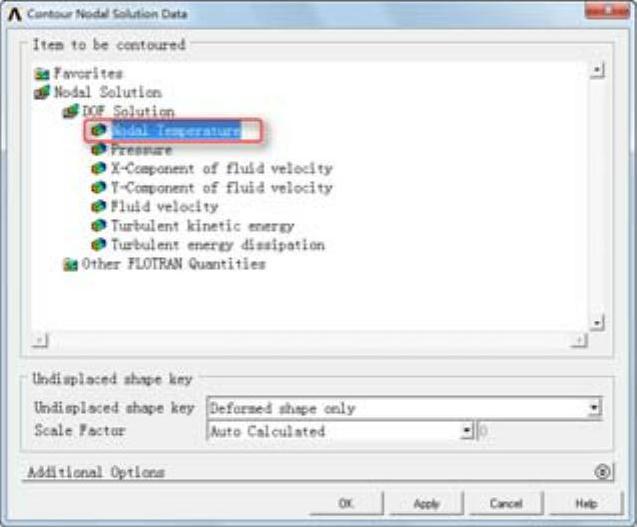The height and width of the screenshot is (527, 637).
Task: Open the Other FLOTRAN Quantities folder icon
Action: pyautogui.click(x=70, y=265)
